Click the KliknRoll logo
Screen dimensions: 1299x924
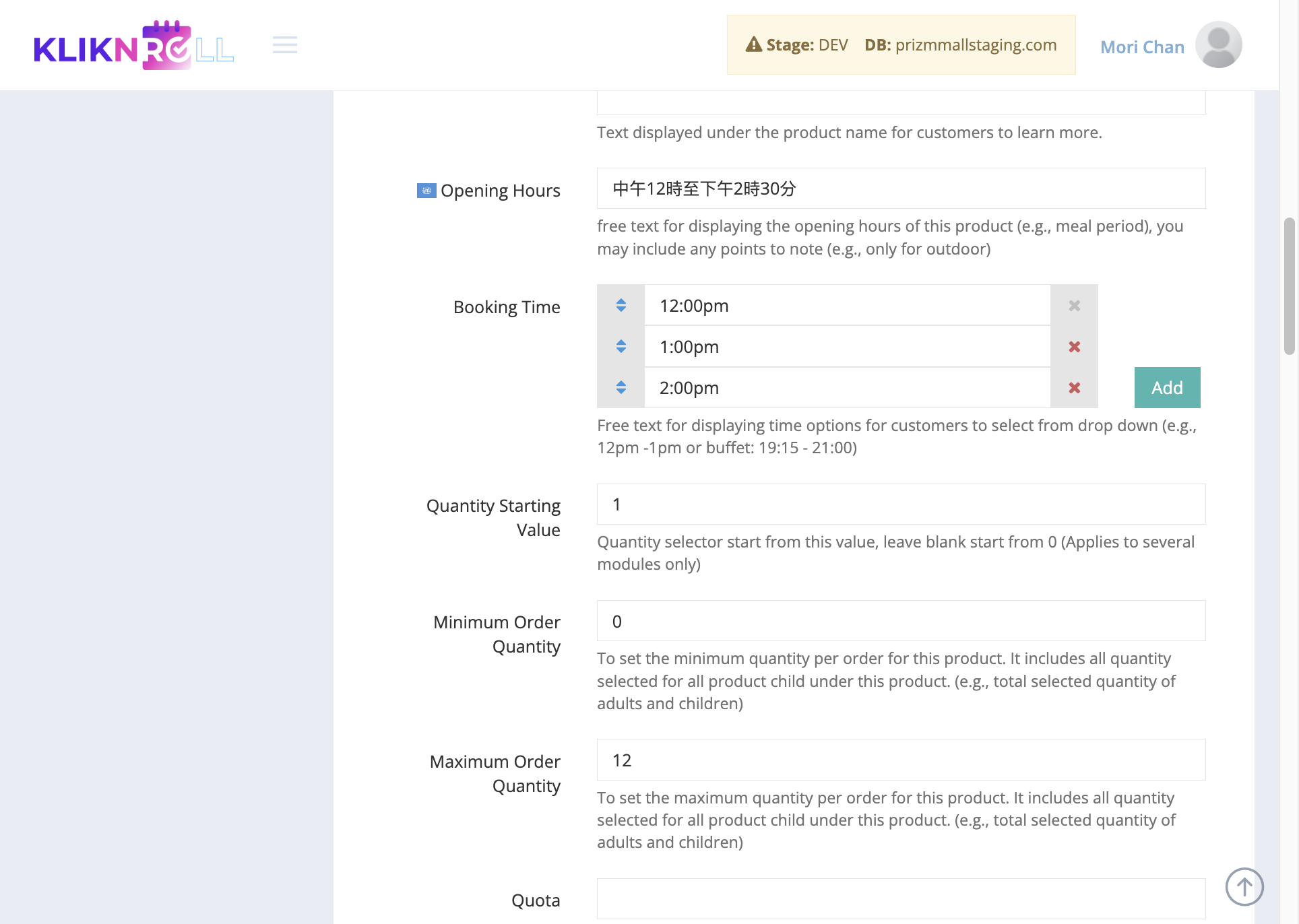coord(134,45)
